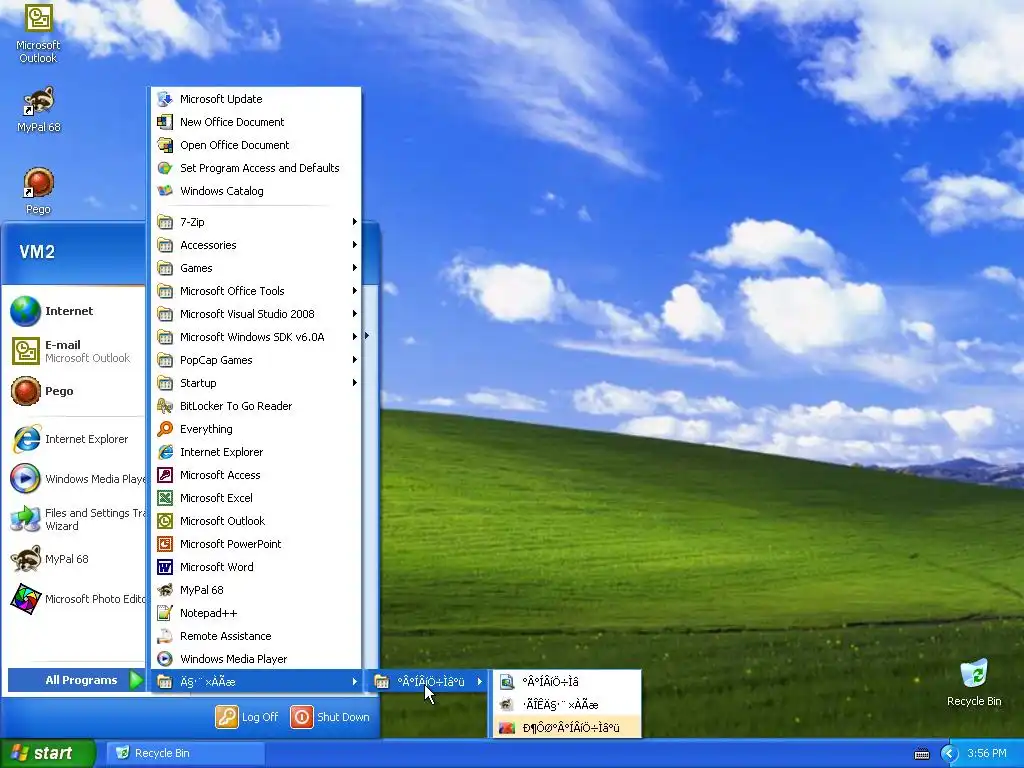Open Microsoft Access
The image size is (1024, 768).
(x=256, y=475)
